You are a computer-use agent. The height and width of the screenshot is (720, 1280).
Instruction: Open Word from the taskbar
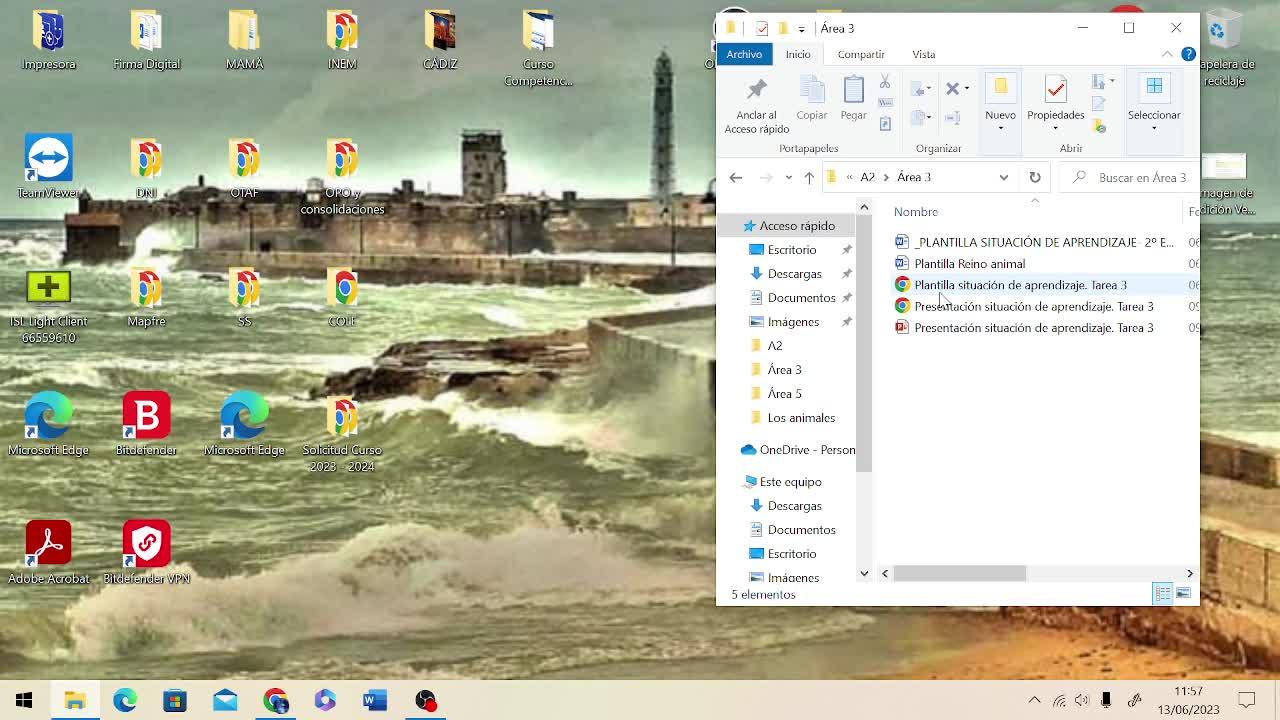point(375,700)
